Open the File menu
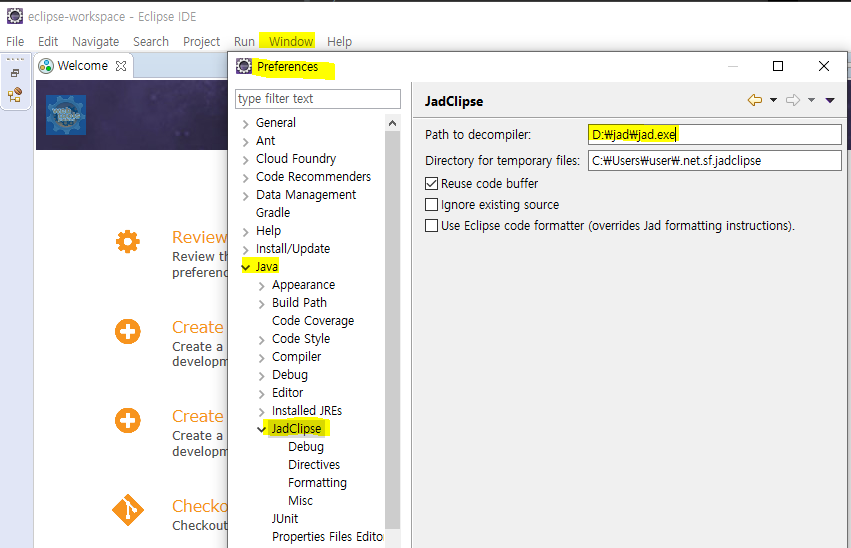The image size is (851, 548). point(15,42)
